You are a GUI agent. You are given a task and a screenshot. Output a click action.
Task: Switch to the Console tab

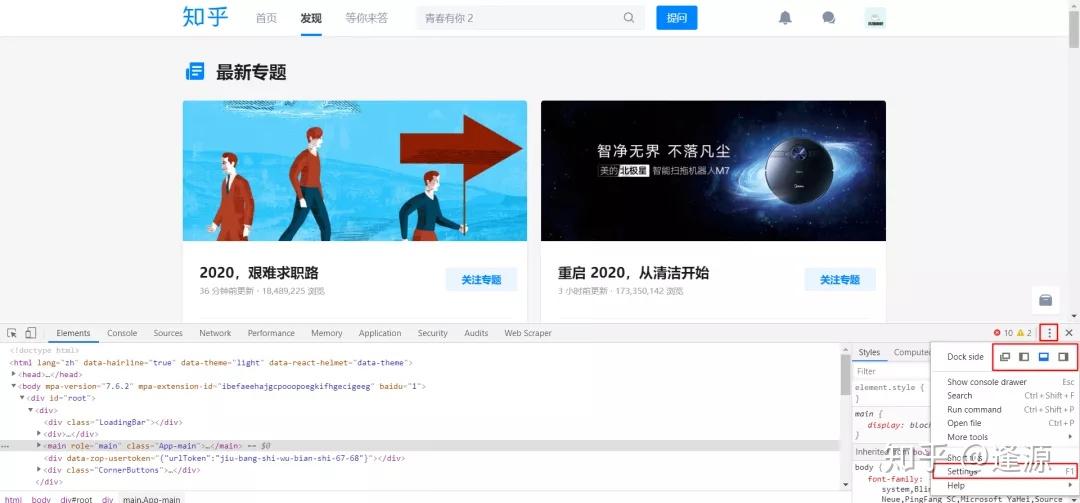pos(122,333)
